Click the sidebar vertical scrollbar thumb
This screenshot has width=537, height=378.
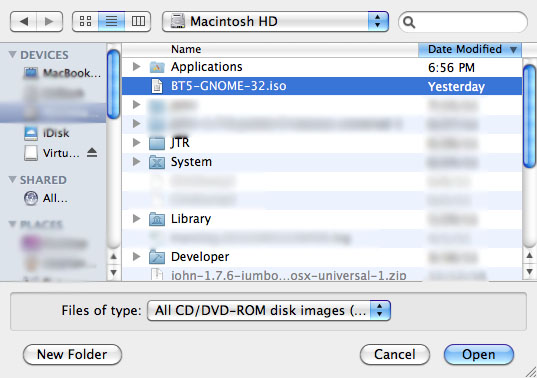tap(114, 84)
